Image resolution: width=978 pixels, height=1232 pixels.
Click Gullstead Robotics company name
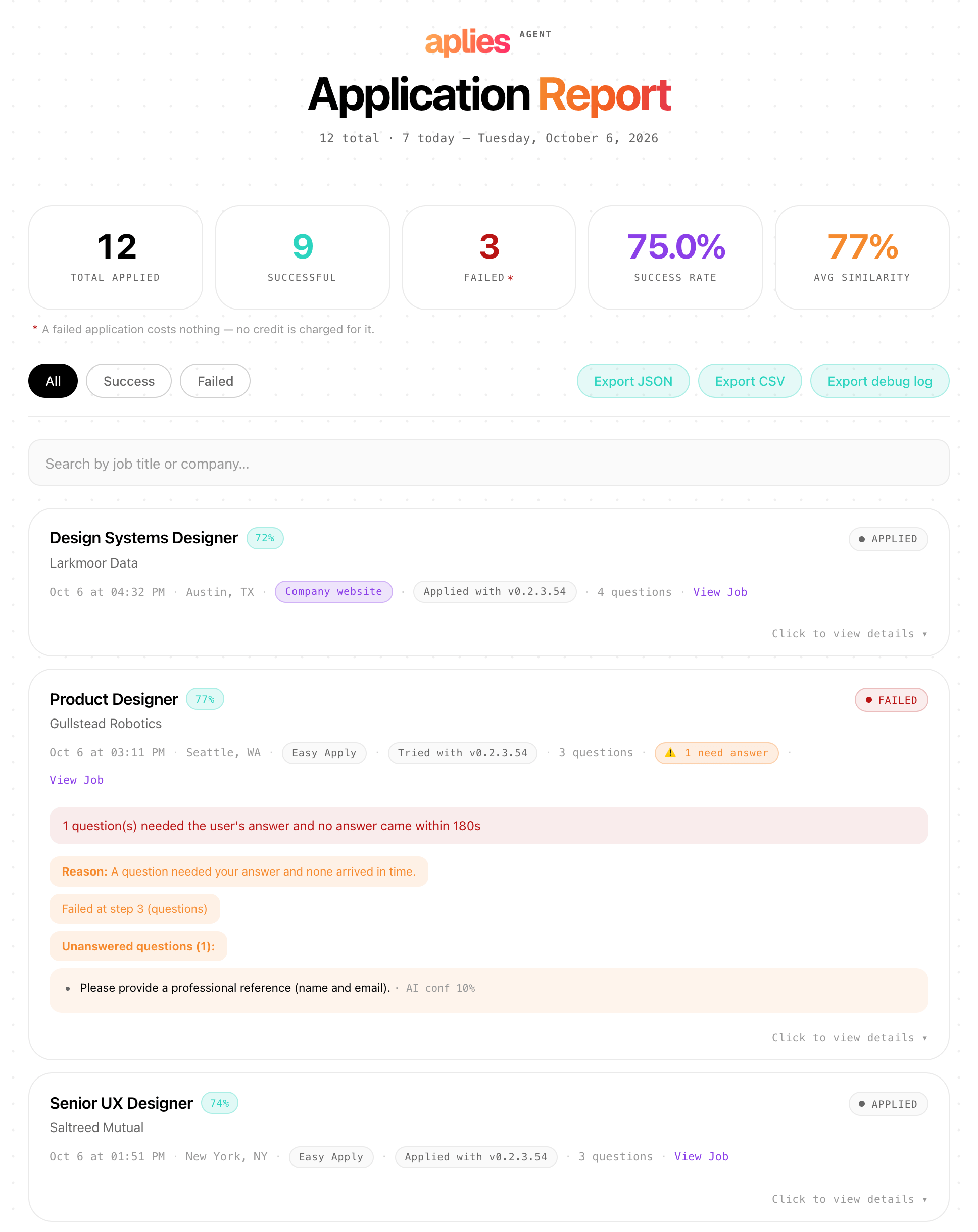(x=106, y=724)
